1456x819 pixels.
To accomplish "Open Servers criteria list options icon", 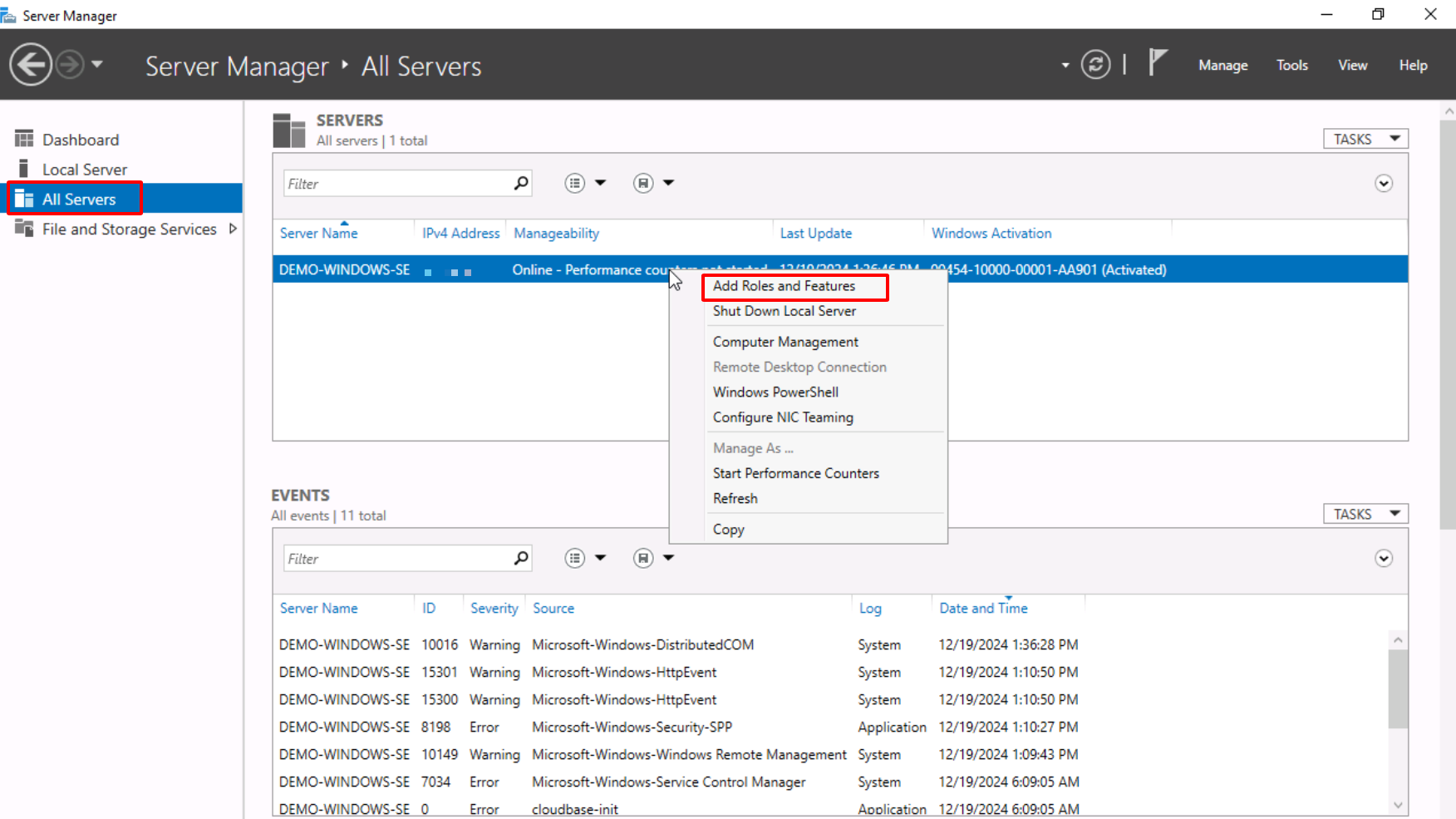I will (x=575, y=184).
